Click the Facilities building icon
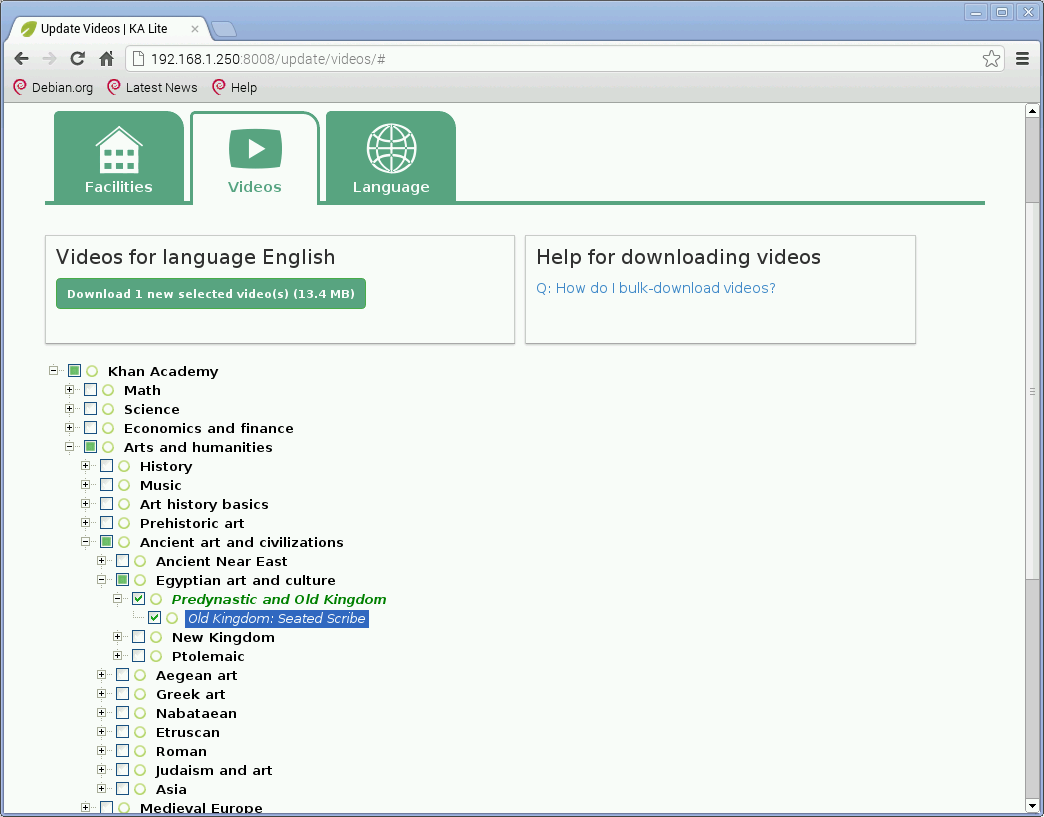The image size is (1044, 817). click(118, 150)
